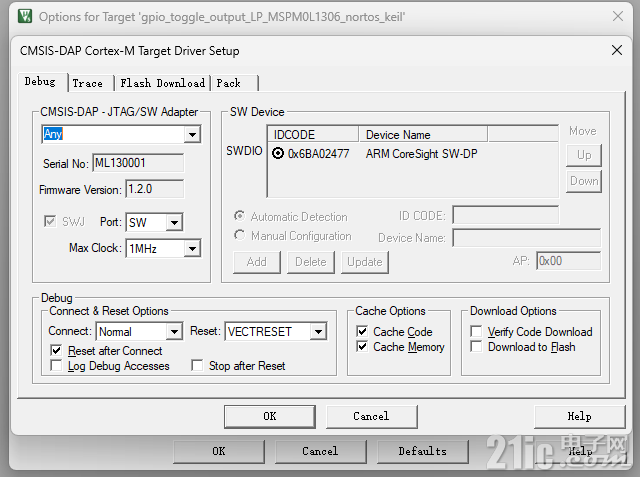Click the IDCODE column header
Viewport: 640px width, 477px height.
coord(313,135)
